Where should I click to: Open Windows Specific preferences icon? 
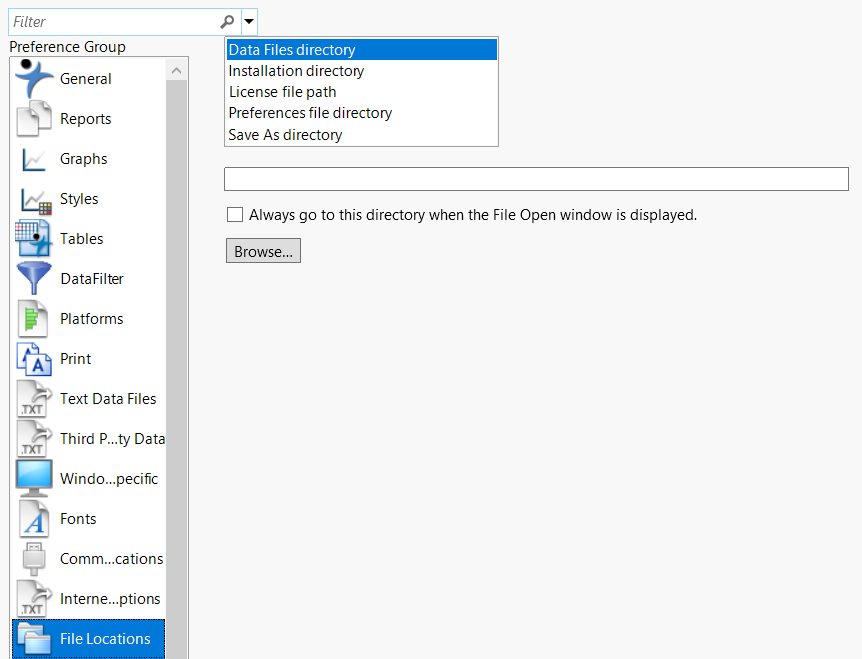34,479
